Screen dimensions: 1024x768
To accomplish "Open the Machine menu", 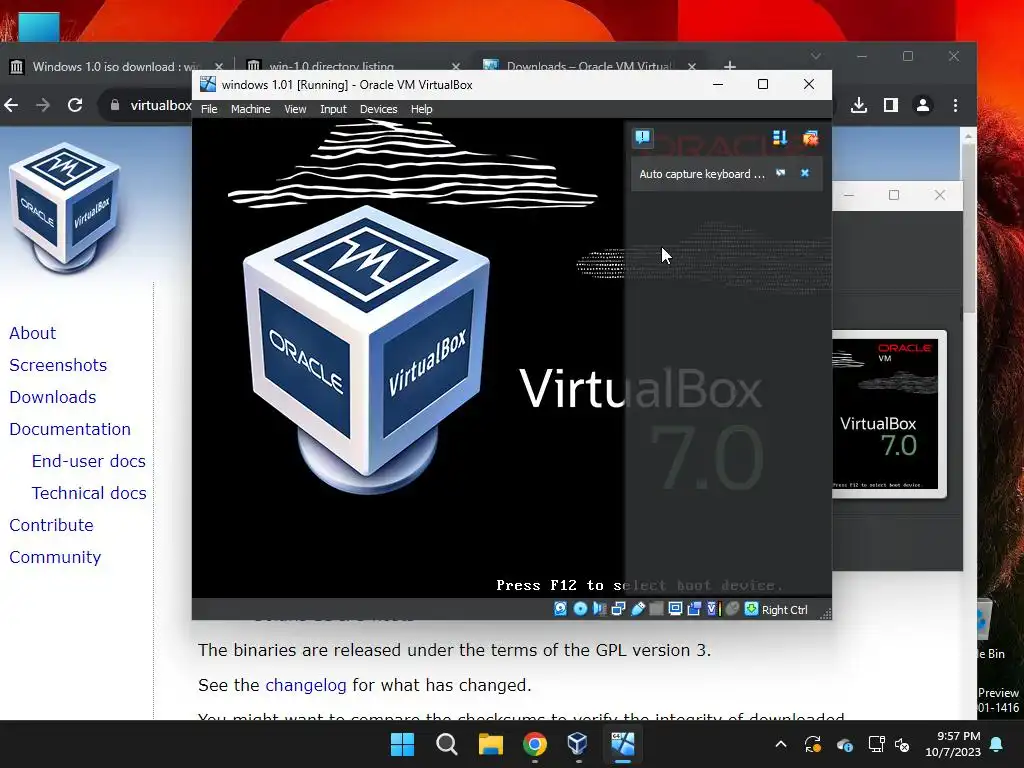I will pyautogui.click(x=250, y=109).
